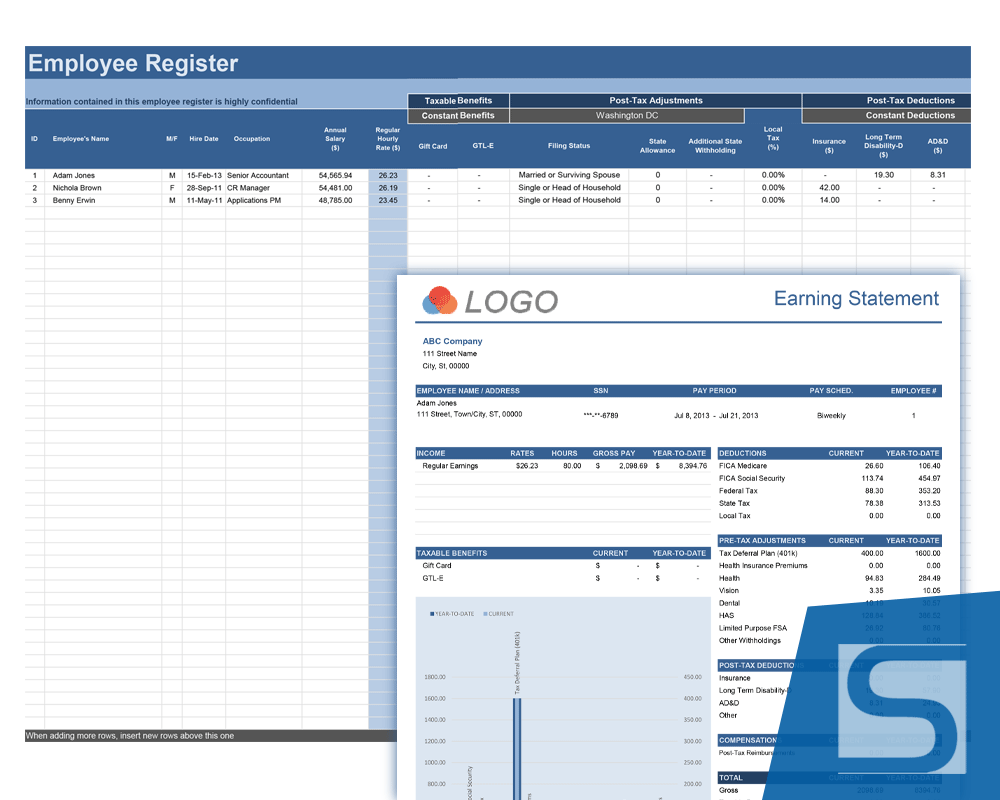
Task: Click the Employee Register title banner
Action: click(133, 63)
